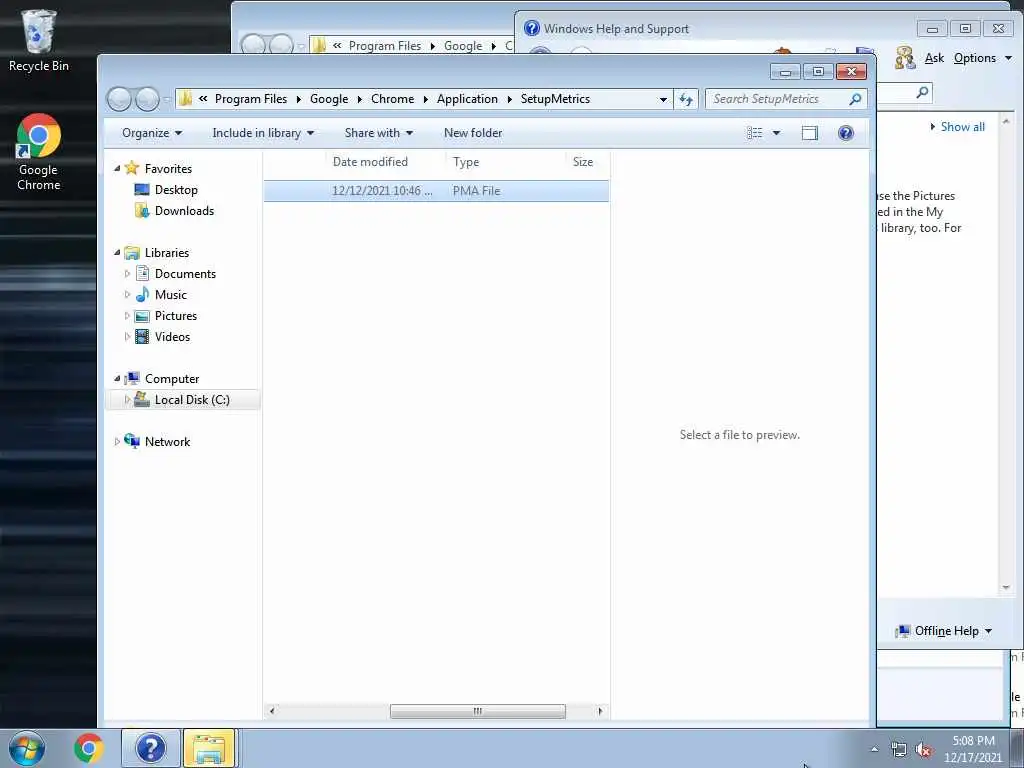Refresh the SetupMetrics folder view
1024x768 pixels.
point(686,99)
